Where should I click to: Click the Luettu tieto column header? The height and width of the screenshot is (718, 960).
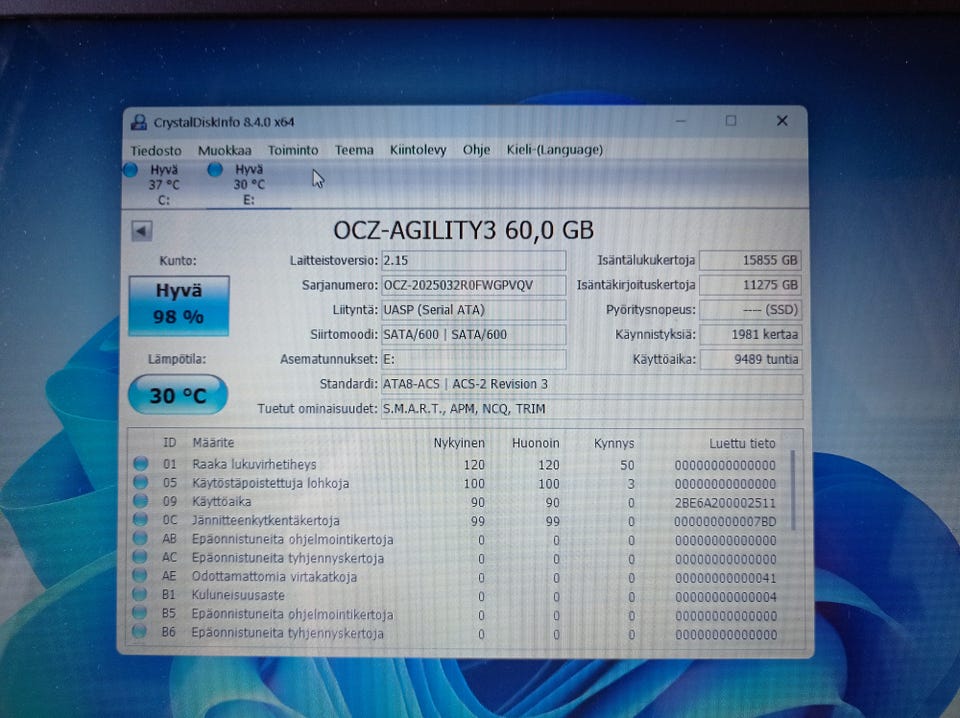coord(742,443)
